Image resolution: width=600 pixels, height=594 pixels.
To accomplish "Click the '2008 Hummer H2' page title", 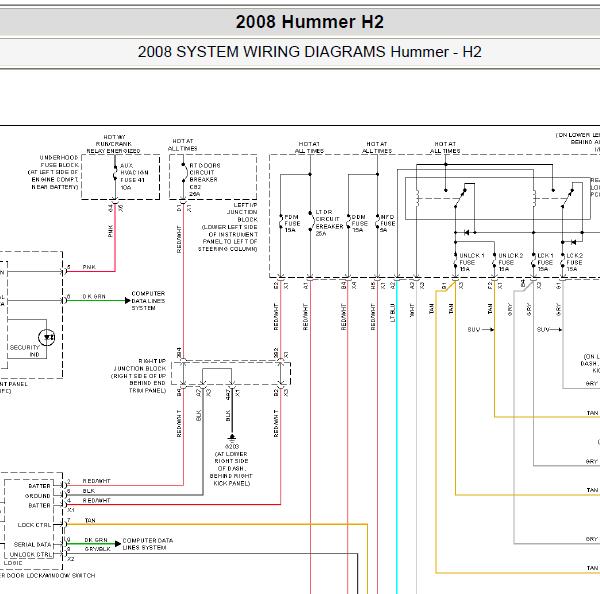I will 310,22.
